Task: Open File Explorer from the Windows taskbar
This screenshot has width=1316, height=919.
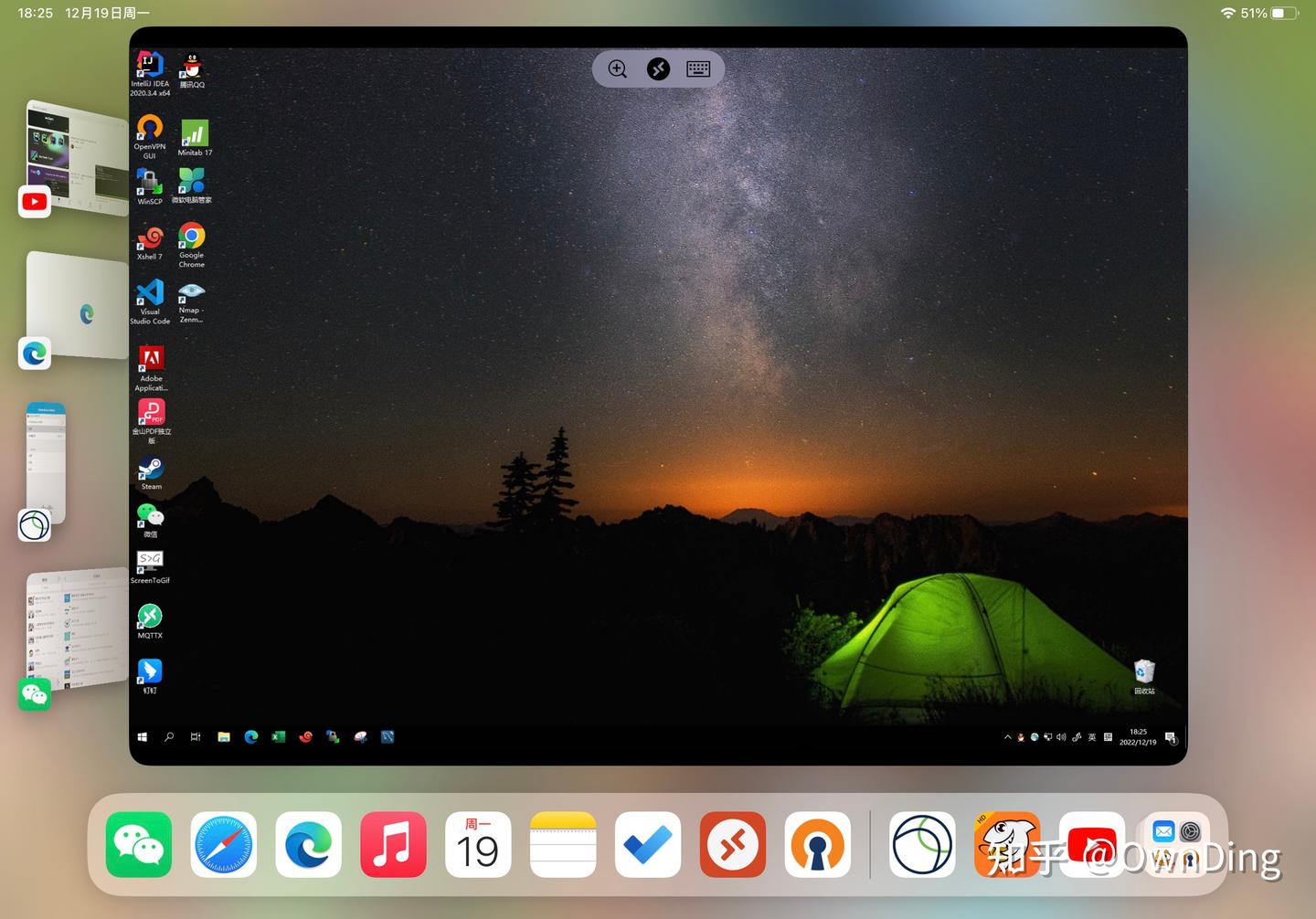Action: pyautogui.click(x=224, y=737)
